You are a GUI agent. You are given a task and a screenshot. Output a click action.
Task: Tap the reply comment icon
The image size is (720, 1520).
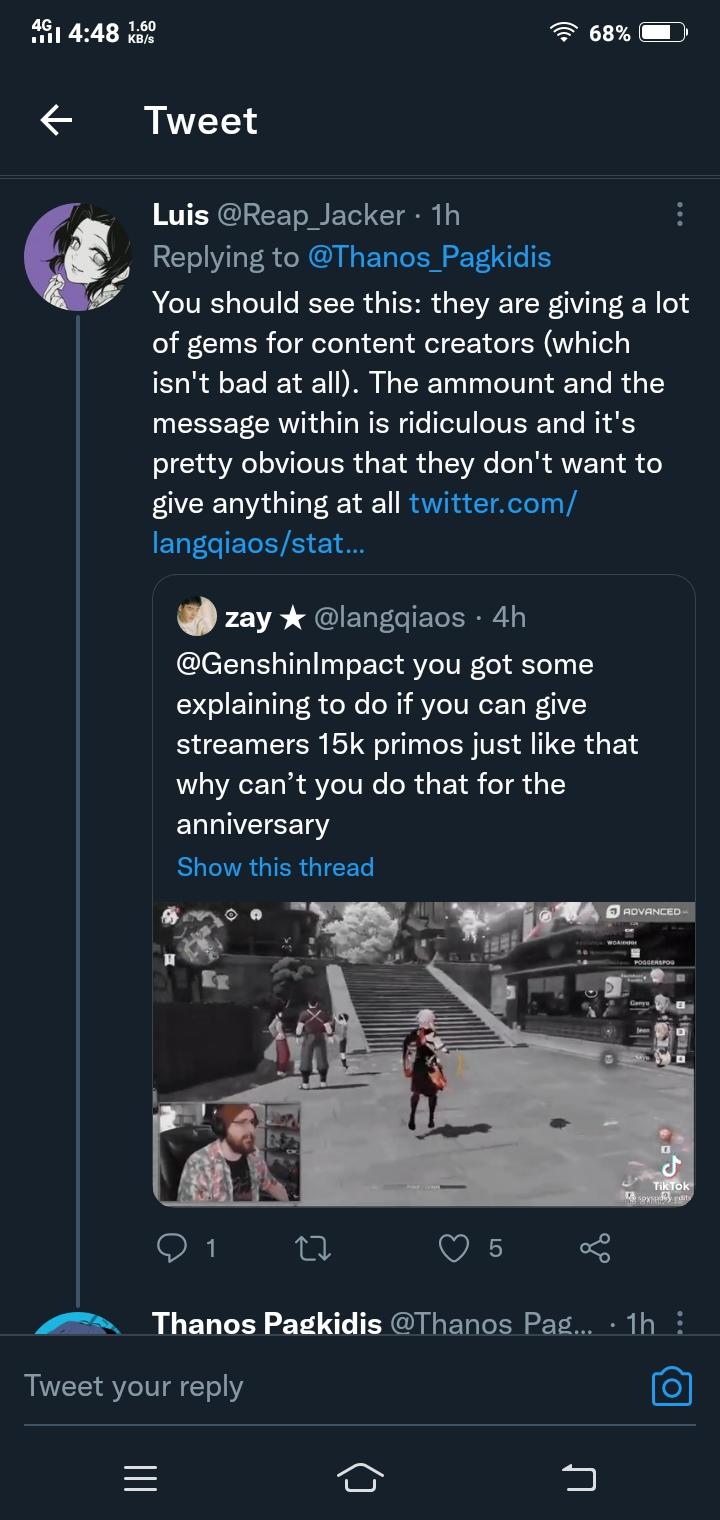point(173,1247)
